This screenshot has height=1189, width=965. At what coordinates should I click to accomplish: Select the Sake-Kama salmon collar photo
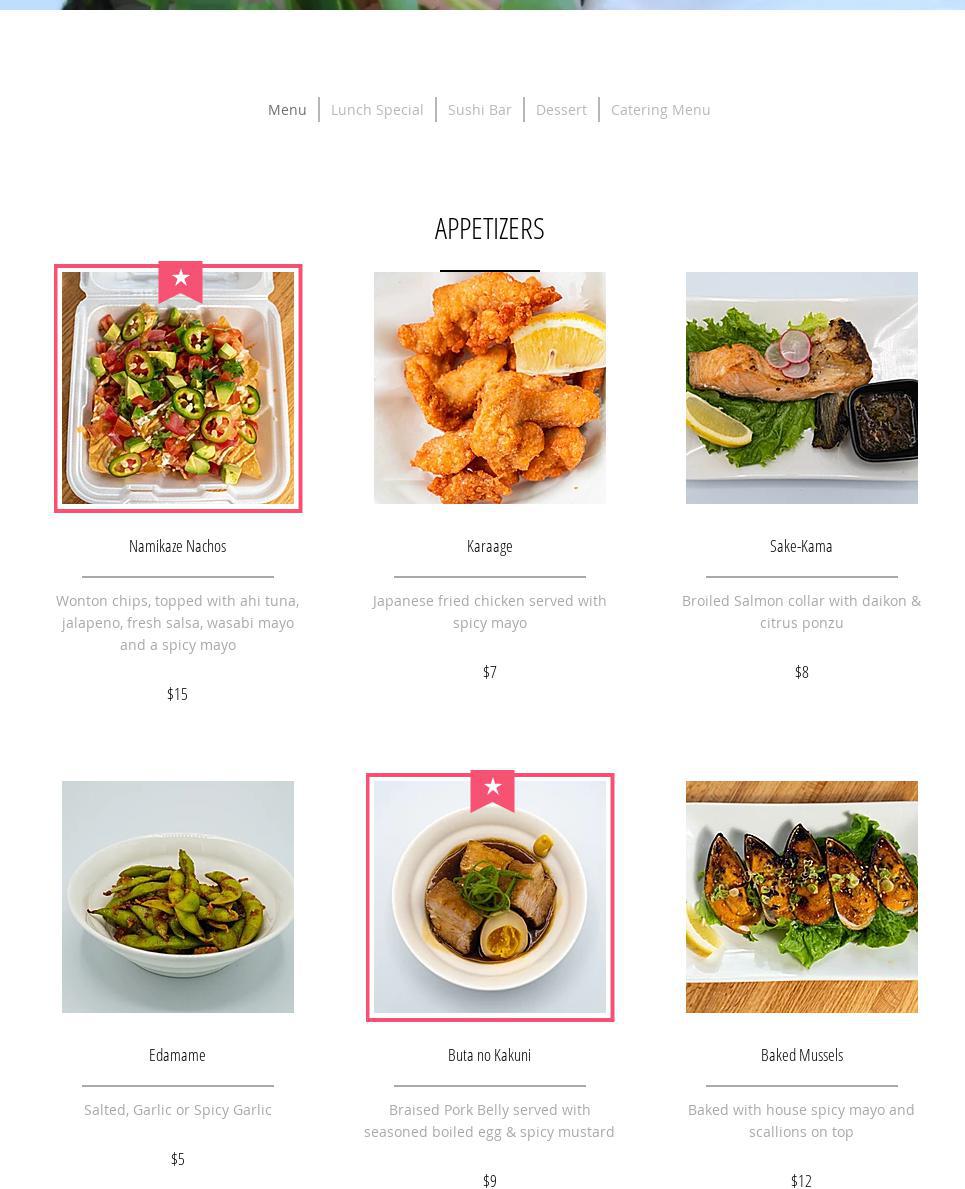pos(802,388)
